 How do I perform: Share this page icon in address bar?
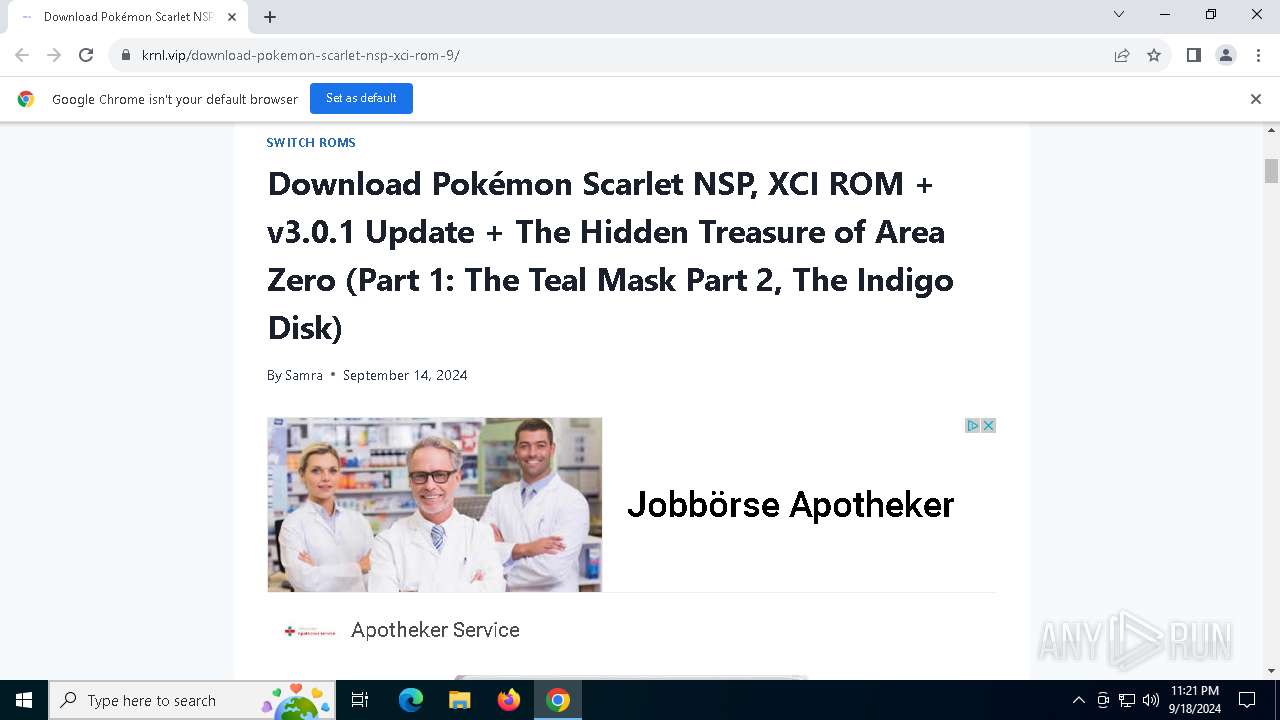point(1122,55)
